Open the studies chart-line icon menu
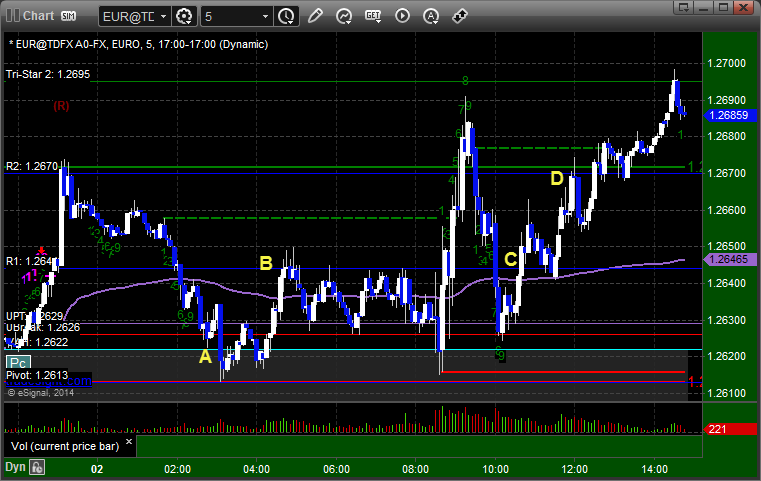Viewport: 761px width, 481px height. pos(344,17)
